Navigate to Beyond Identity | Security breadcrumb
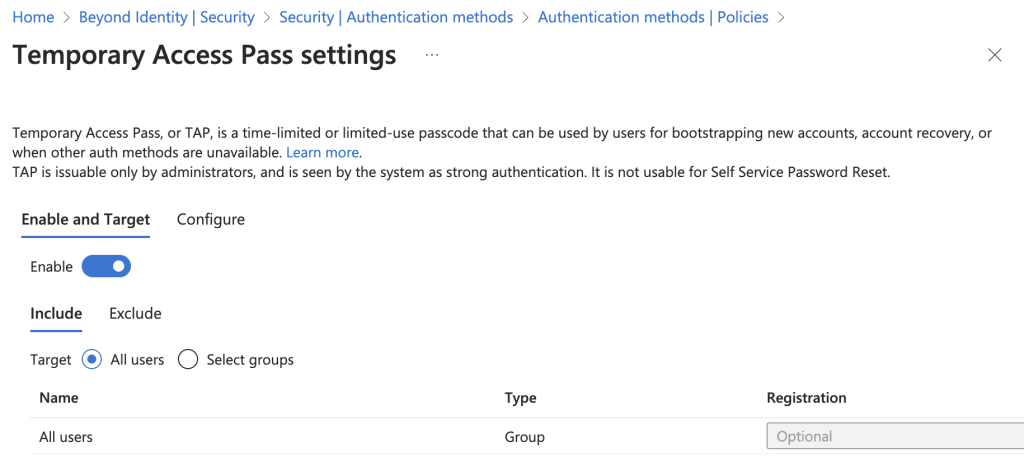 (166, 17)
